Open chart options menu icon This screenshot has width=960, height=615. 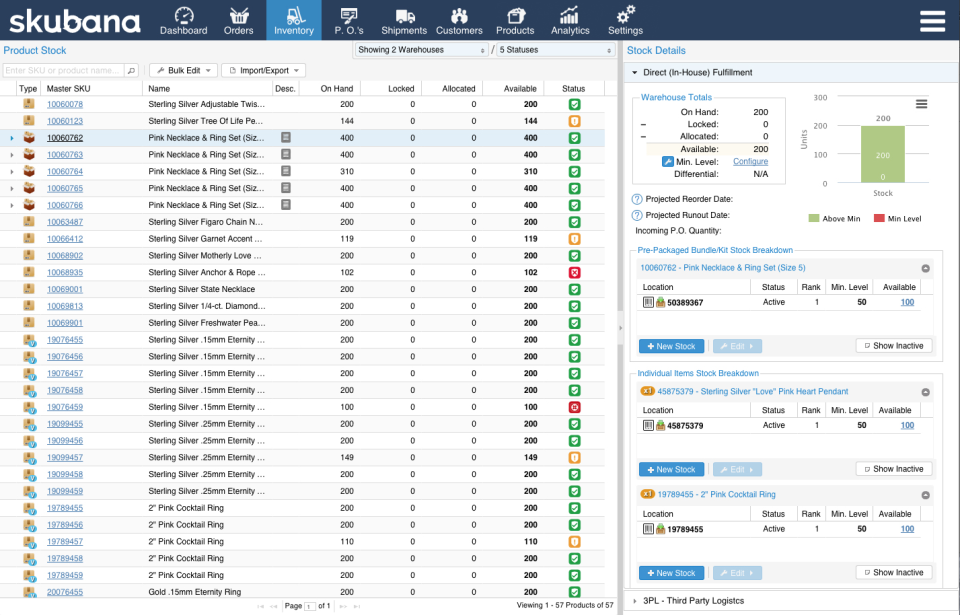pos(921,104)
